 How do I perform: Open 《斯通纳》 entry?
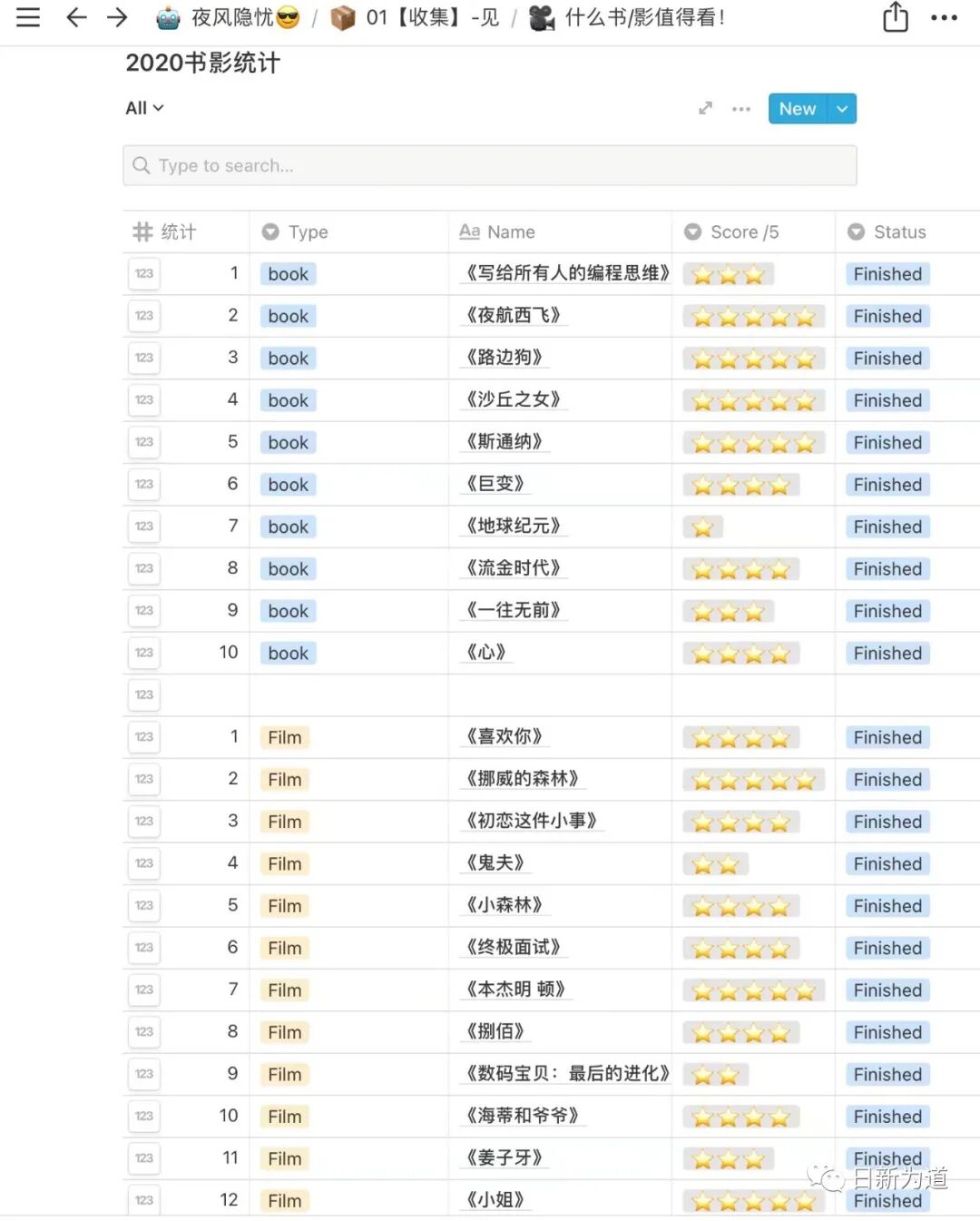click(505, 442)
